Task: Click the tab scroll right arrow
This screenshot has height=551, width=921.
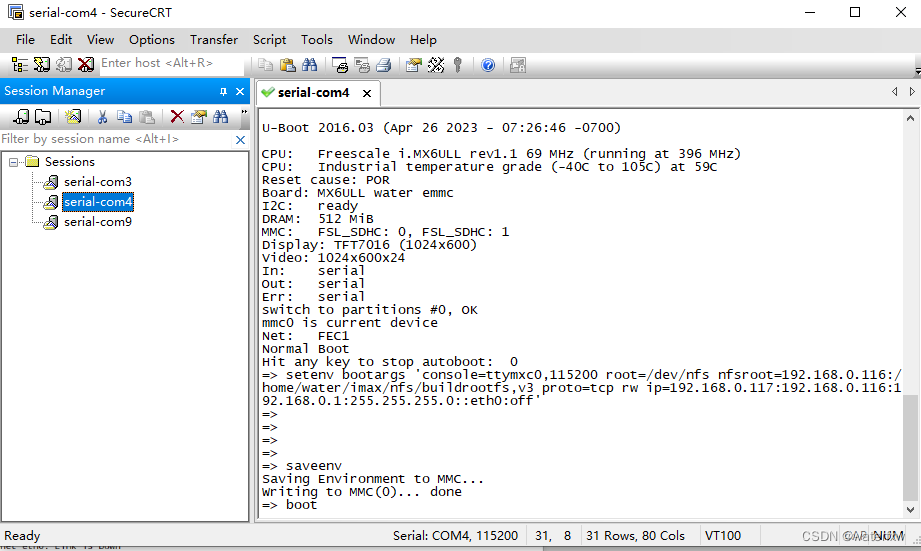Action: 912,92
